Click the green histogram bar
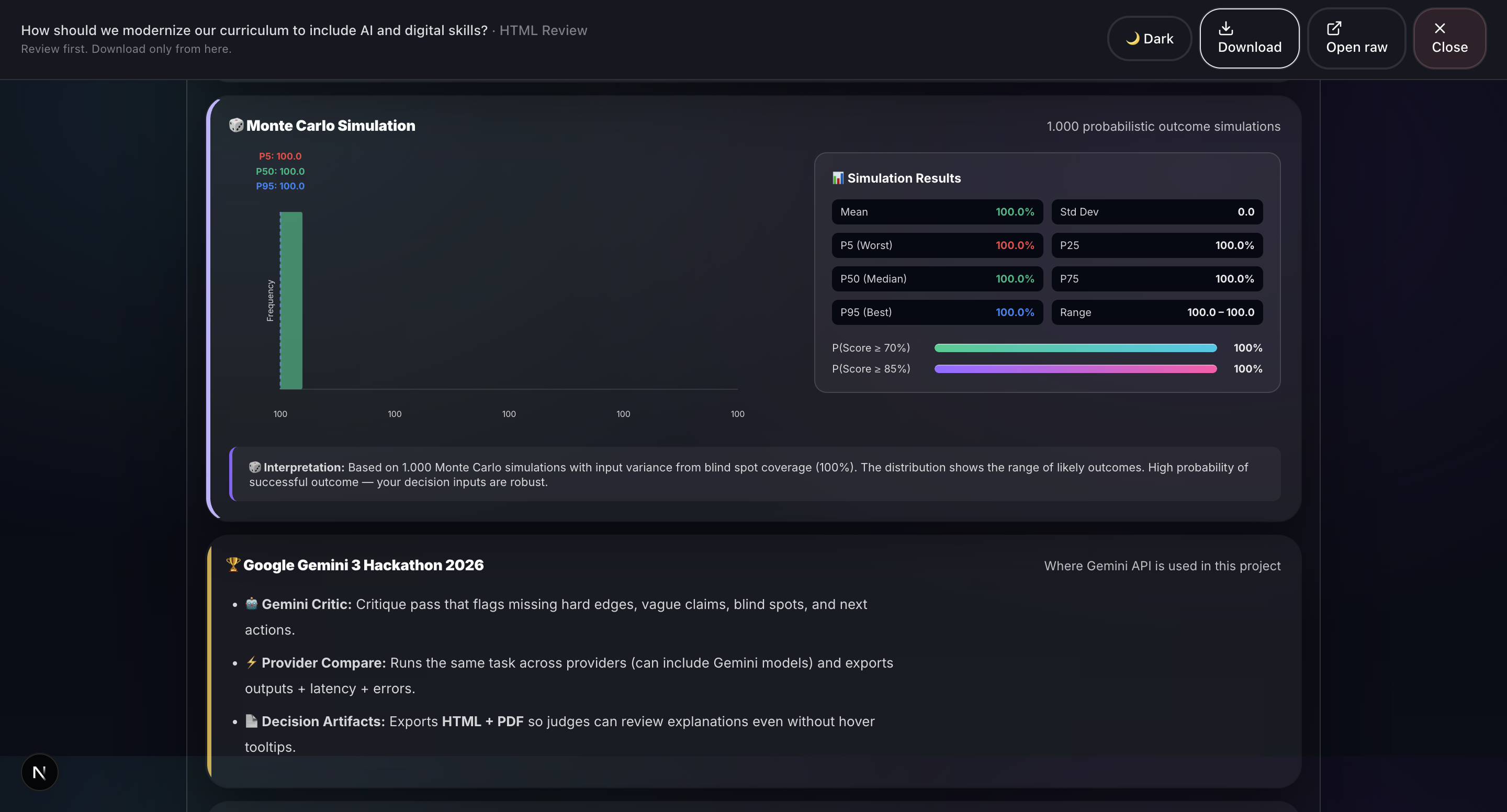This screenshot has height=812, width=1507. [x=291, y=300]
